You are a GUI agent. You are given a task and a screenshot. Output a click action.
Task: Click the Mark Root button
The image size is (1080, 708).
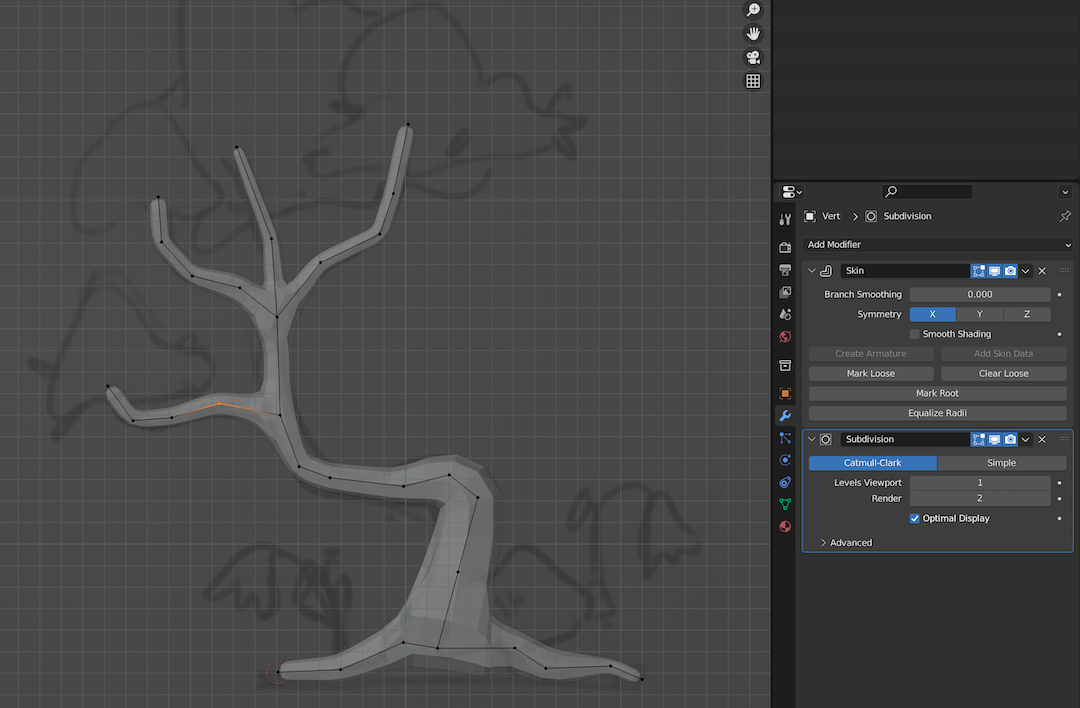pyautogui.click(x=937, y=393)
